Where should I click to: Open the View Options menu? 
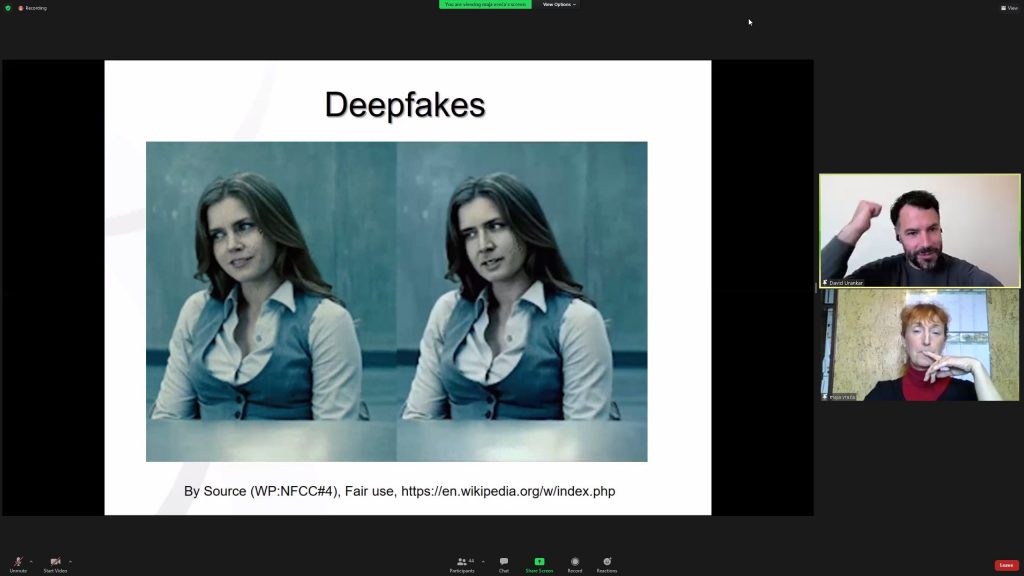[558, 5]
